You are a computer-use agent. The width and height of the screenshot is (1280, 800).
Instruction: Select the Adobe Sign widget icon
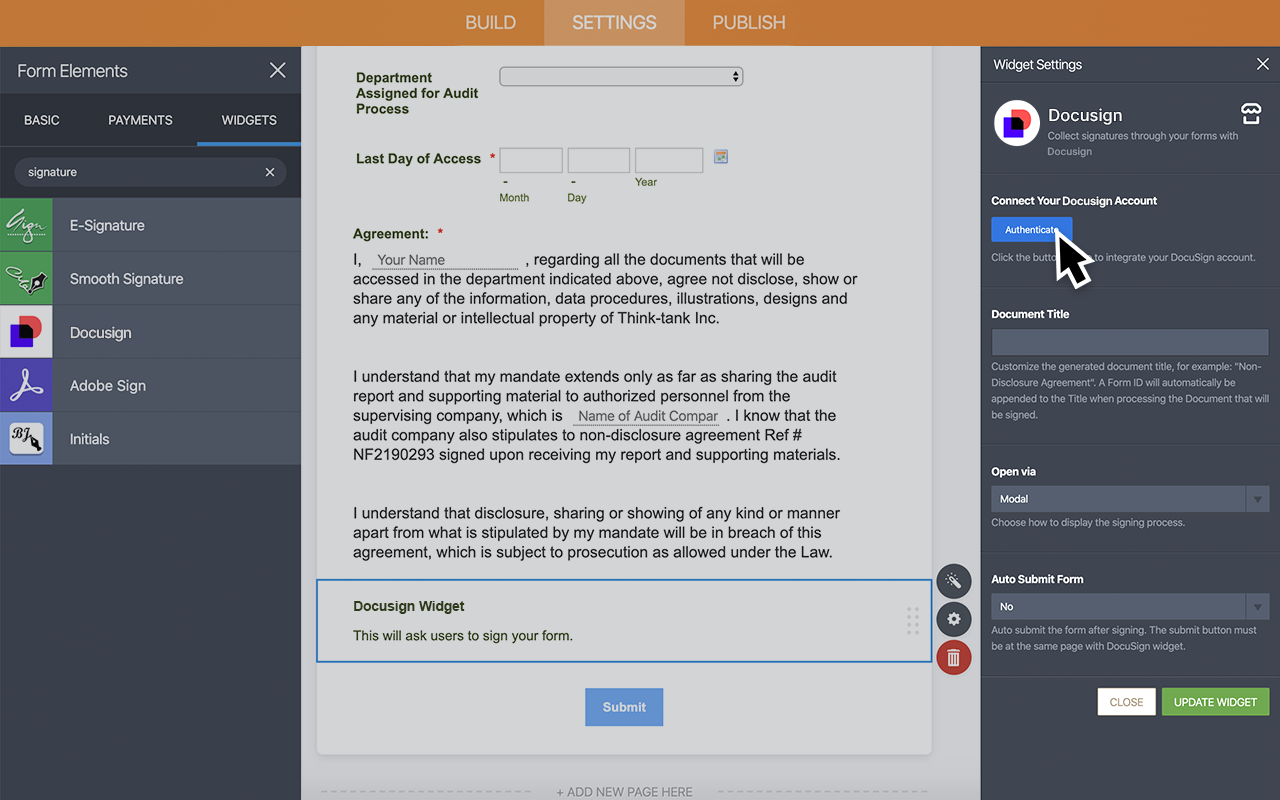tap(26, 385)
